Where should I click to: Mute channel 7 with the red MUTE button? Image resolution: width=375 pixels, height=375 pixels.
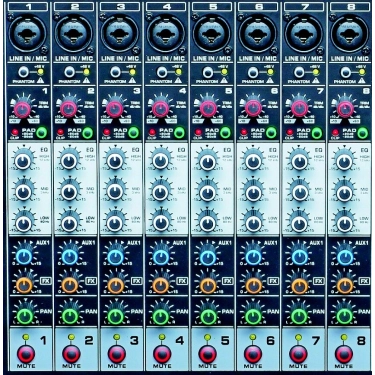pyautogui.click(x=298, y=354)
